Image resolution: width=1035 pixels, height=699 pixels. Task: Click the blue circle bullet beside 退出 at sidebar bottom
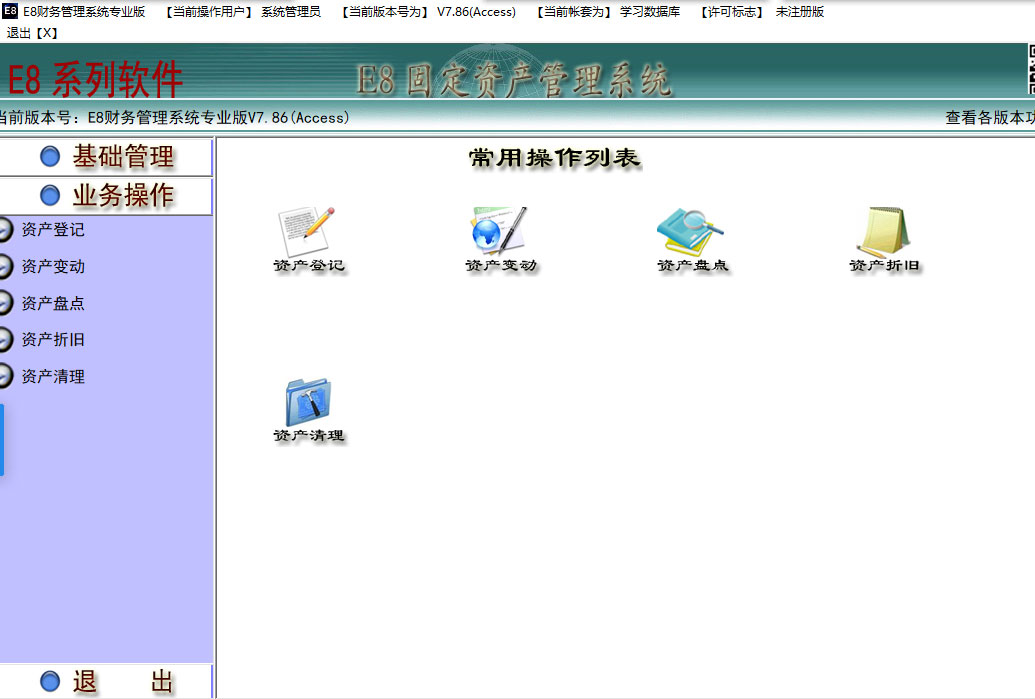[50, 681]
